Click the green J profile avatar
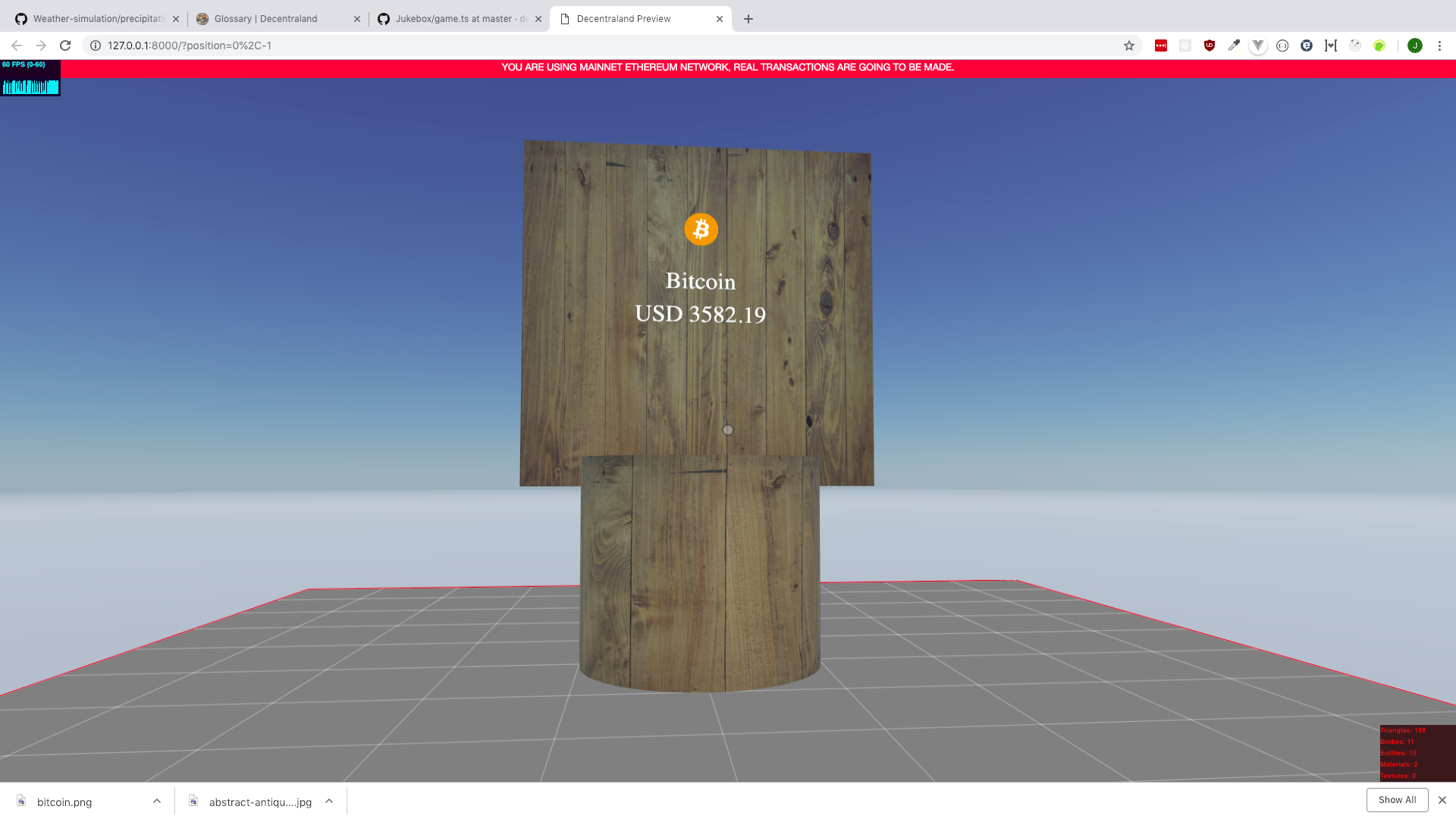Image resolution: width=1456 pixels, height=819 pixels. [1414, 45]
